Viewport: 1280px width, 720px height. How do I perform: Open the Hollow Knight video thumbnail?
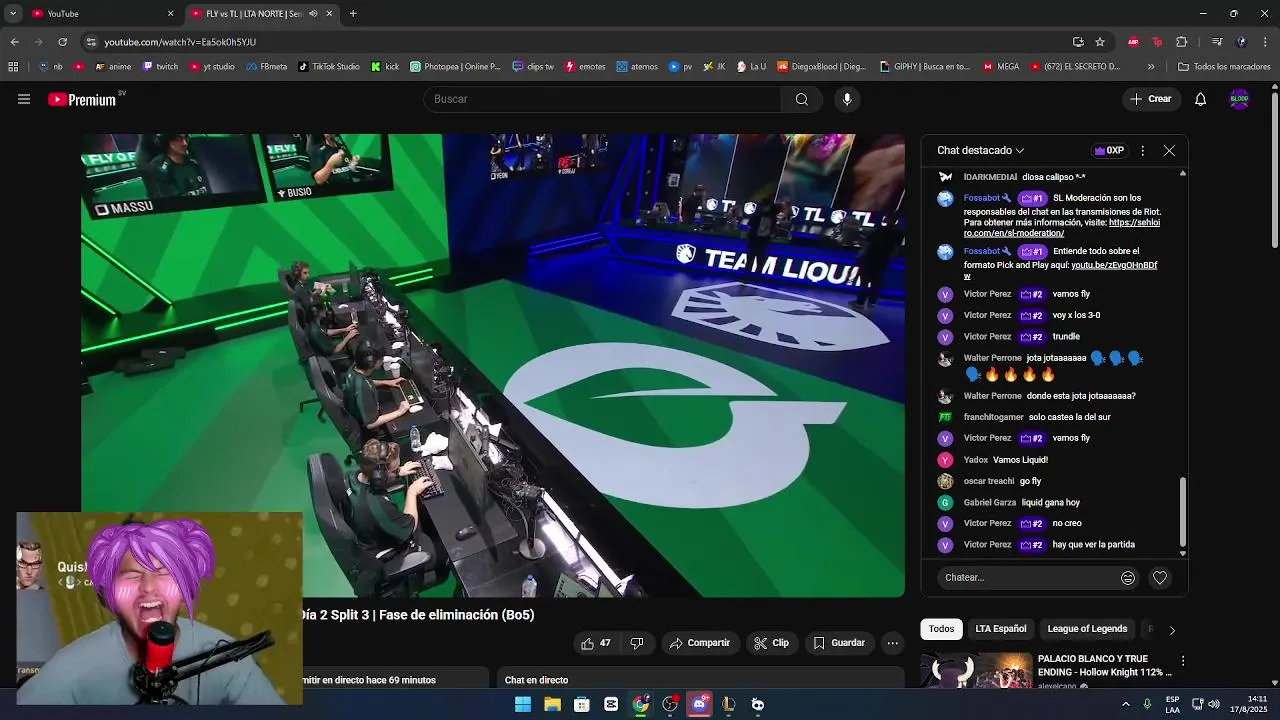click(x=976, y=672)
